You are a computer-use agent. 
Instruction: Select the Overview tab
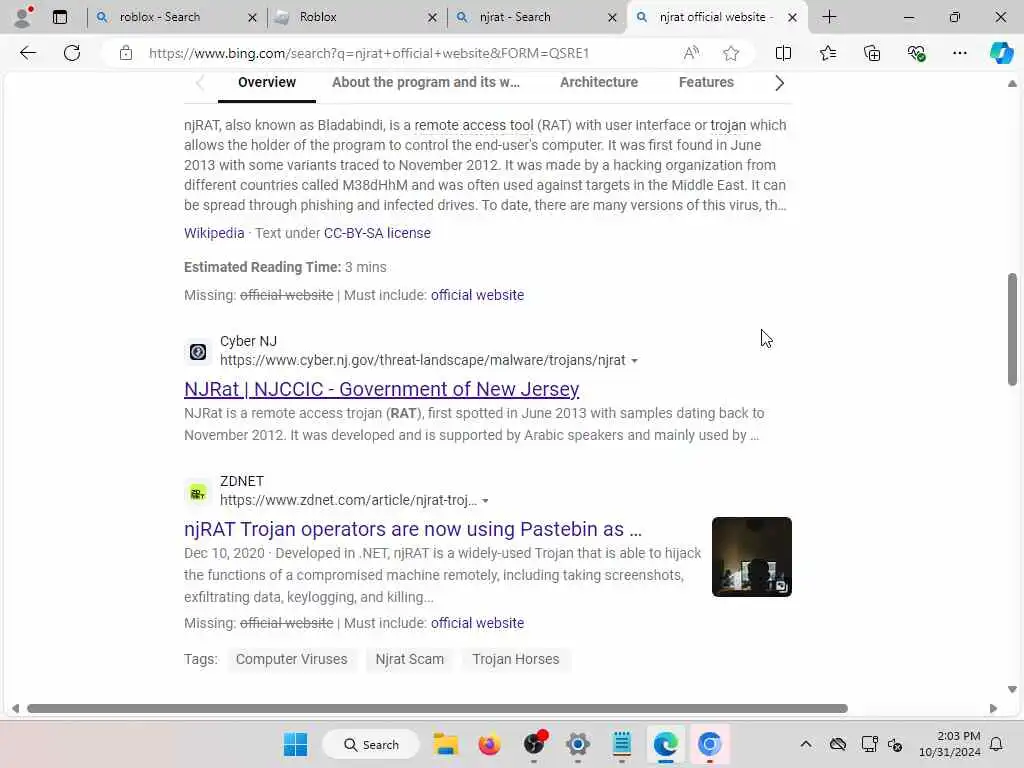click(x=266, y=82)
